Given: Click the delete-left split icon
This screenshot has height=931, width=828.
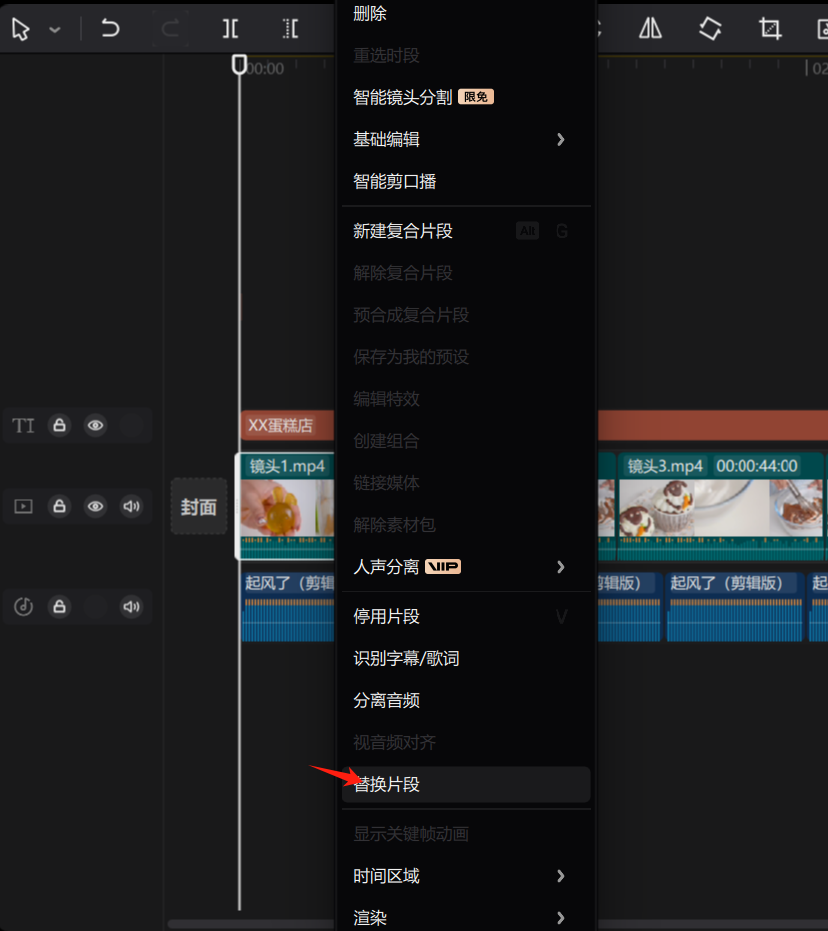Looking at the screenshot, I should [x=290, y=28].
